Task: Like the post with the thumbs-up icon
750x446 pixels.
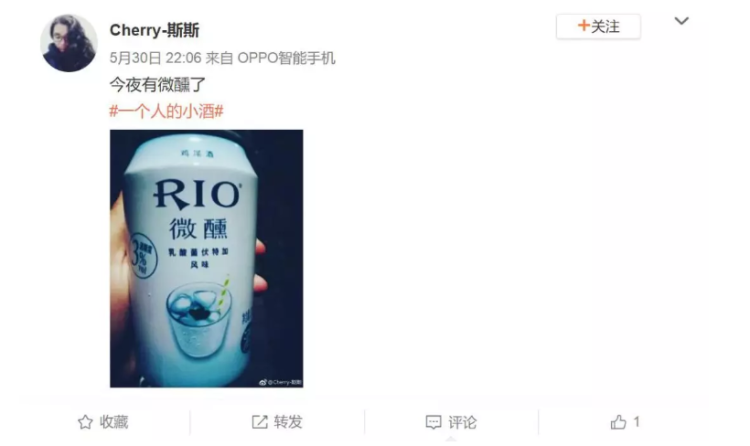Action: pos(618,422)
